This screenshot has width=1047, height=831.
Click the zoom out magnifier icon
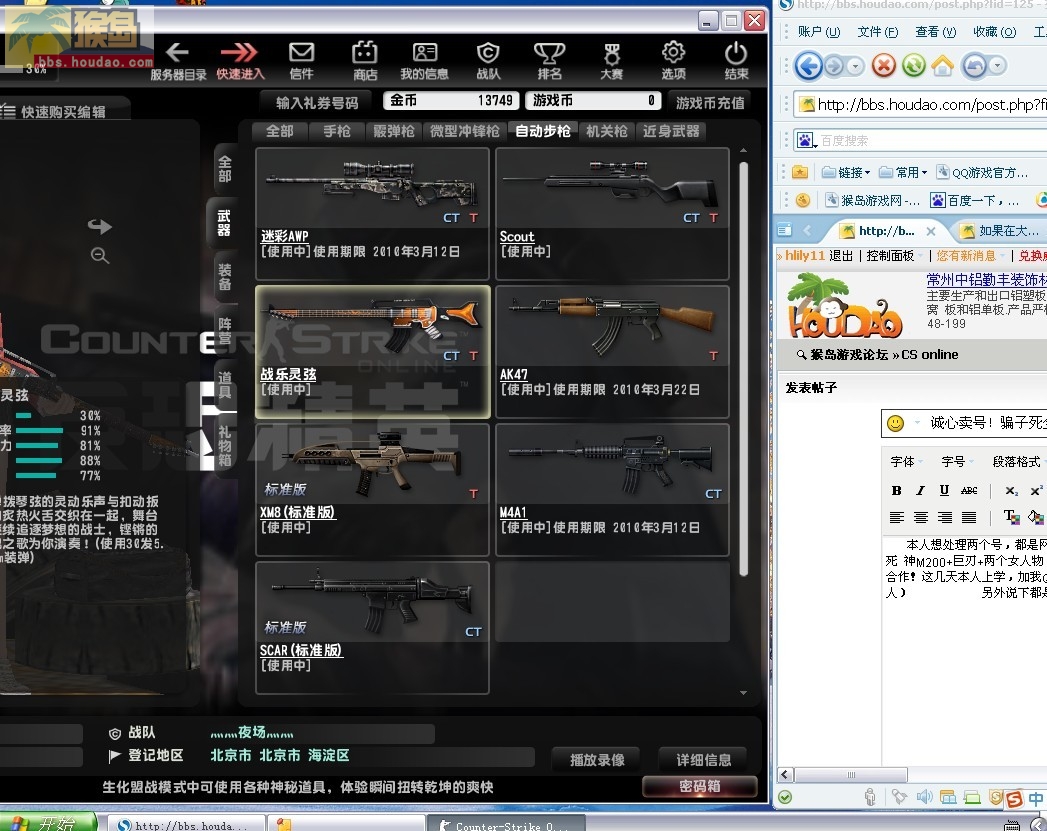click(99, 255)
